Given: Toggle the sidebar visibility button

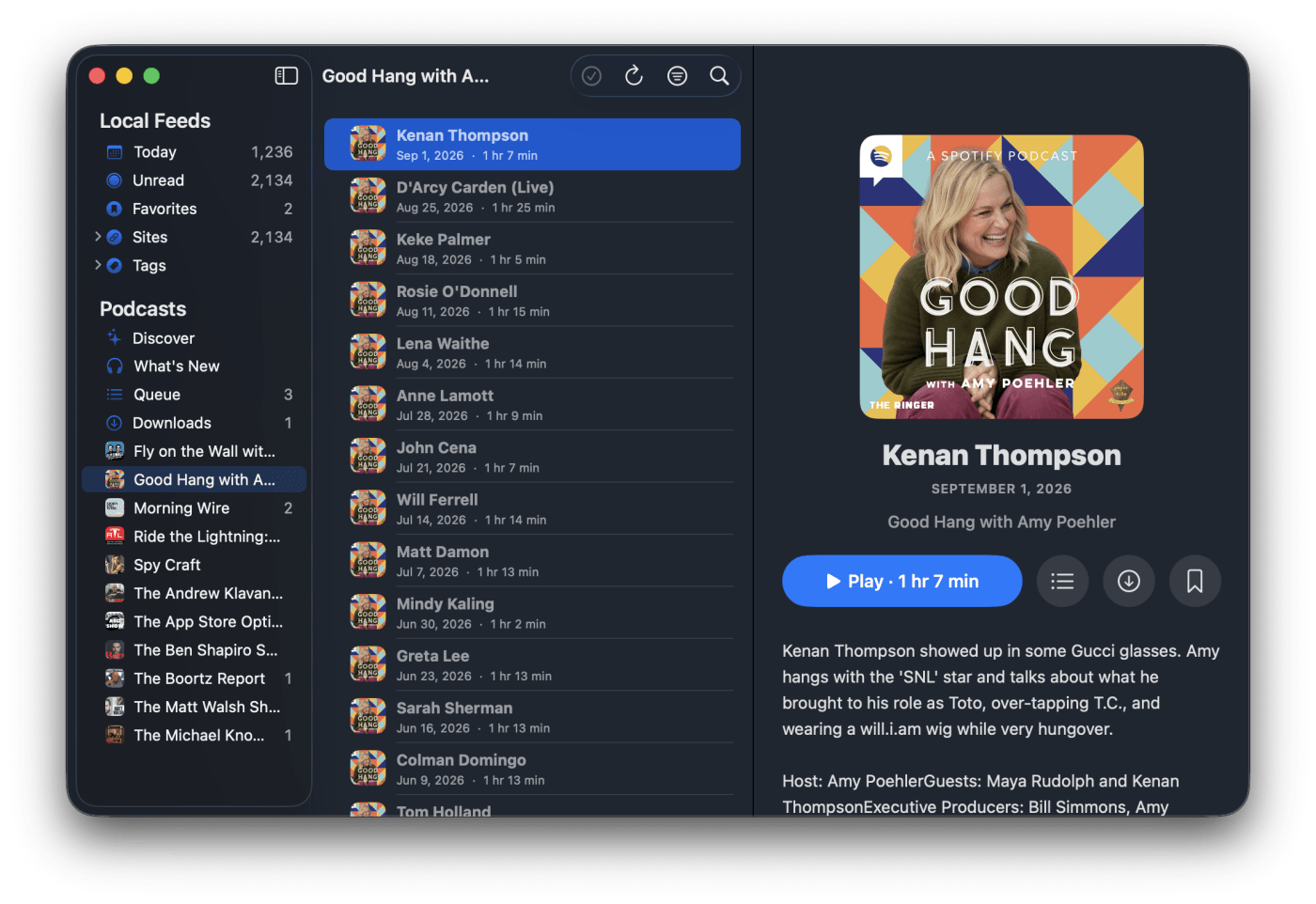Looking at the screenshot, I should pyautogui.click(x=287, y=76).
